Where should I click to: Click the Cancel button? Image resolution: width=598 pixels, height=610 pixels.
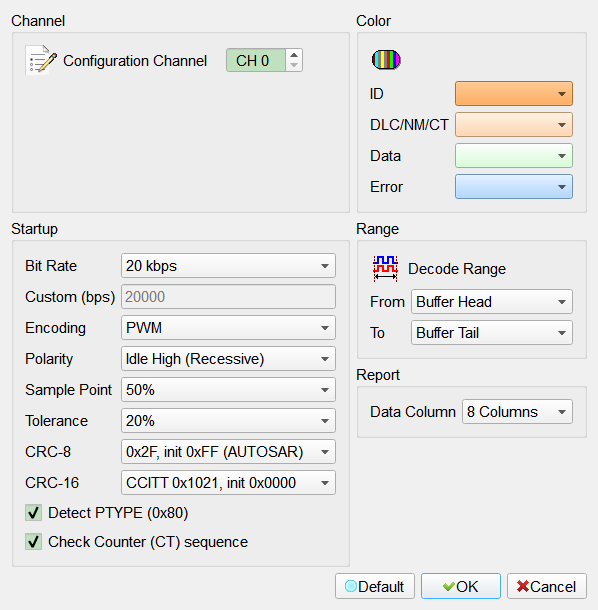tap(547, 586)
